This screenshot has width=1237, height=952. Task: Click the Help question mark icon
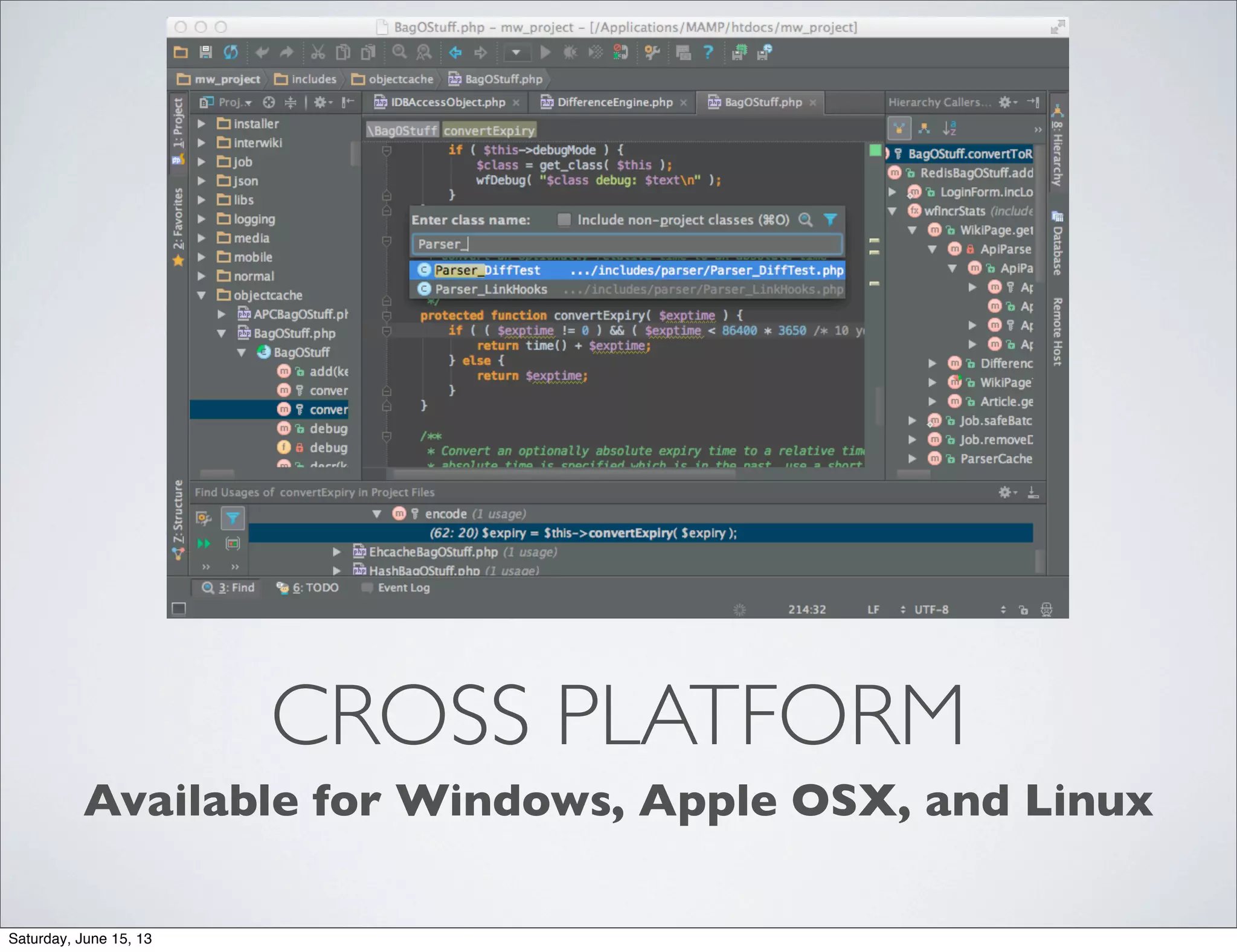coord(708,53)
